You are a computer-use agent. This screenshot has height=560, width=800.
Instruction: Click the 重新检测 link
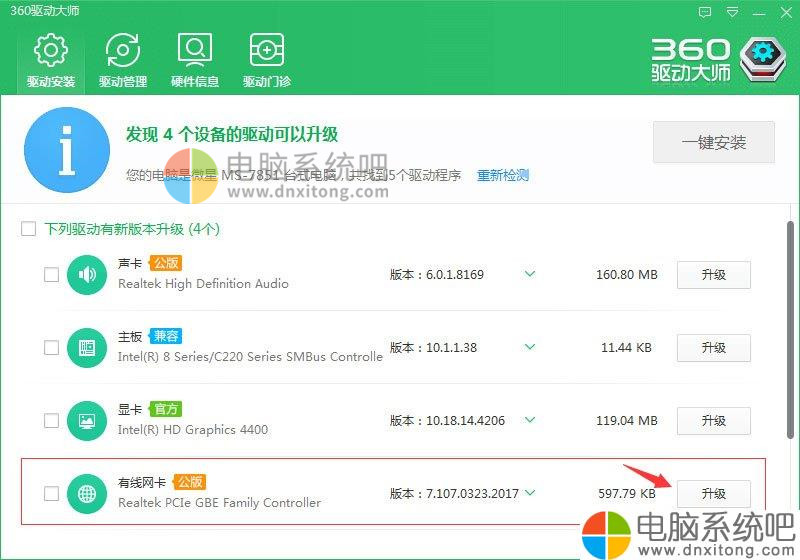click(x=503, y=175)
